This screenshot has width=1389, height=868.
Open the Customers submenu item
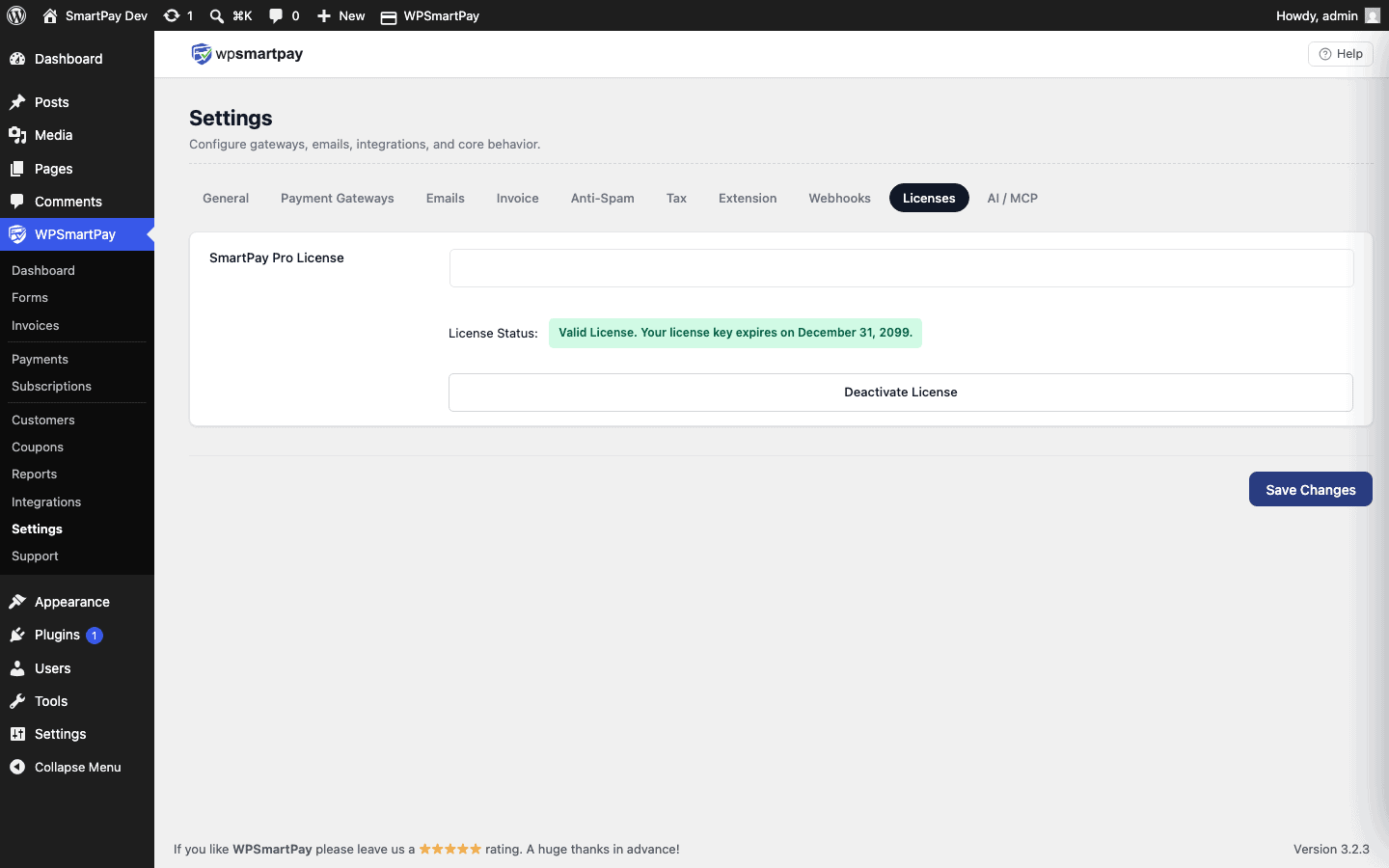[43, 420]
